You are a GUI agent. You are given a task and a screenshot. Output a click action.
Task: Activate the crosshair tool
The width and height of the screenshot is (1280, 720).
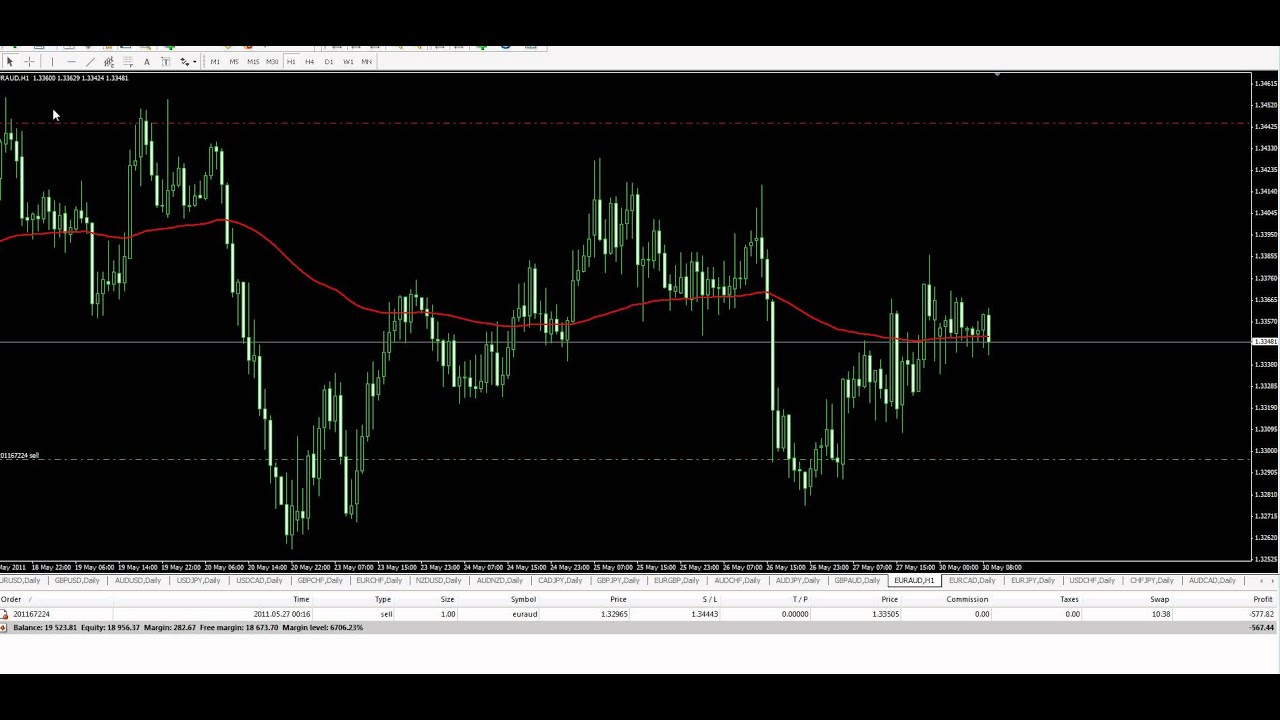point(29,62)
